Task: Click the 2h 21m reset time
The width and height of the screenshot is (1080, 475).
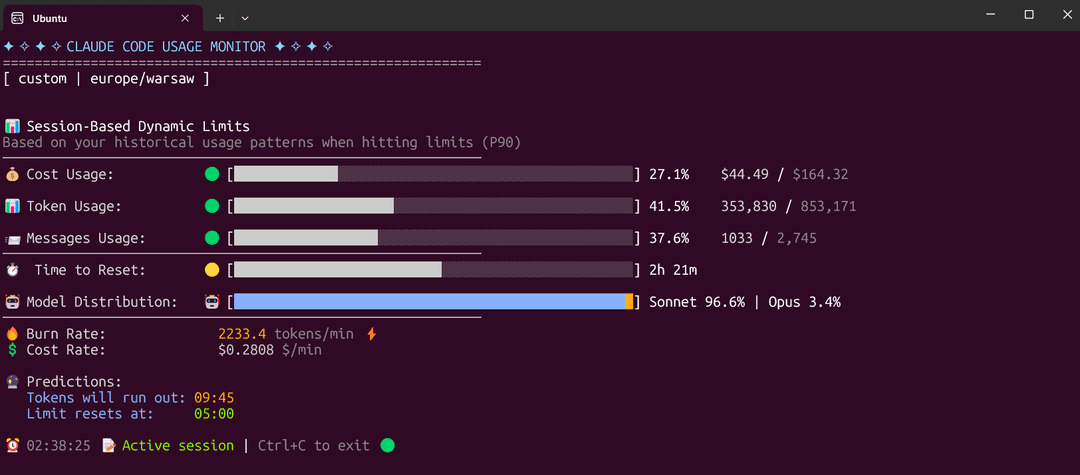Action: coord(673,270)
